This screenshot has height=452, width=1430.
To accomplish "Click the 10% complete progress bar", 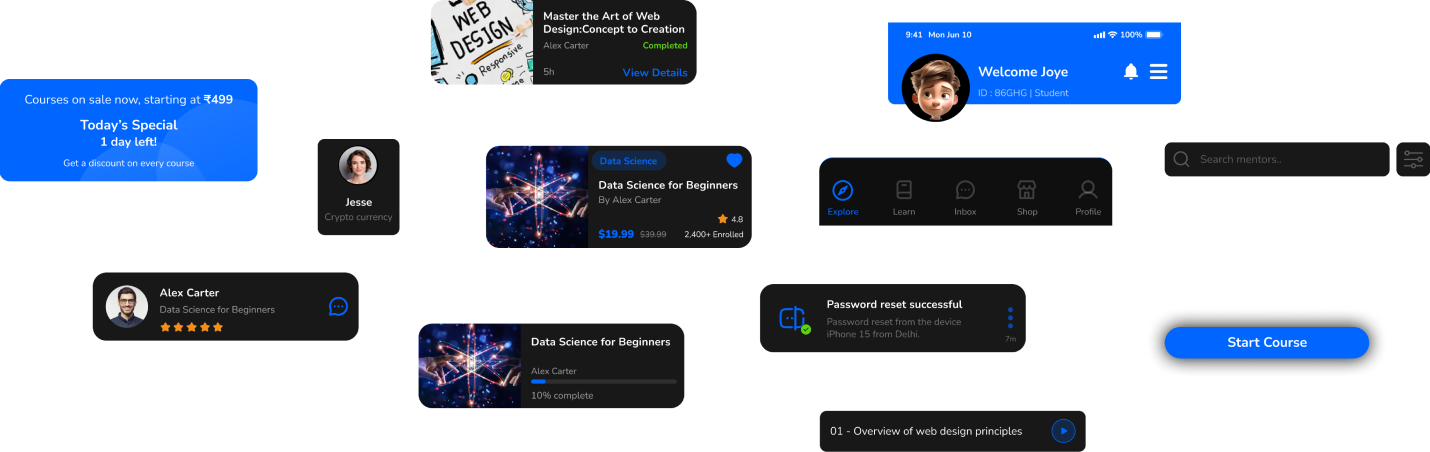I will point(603,381).
